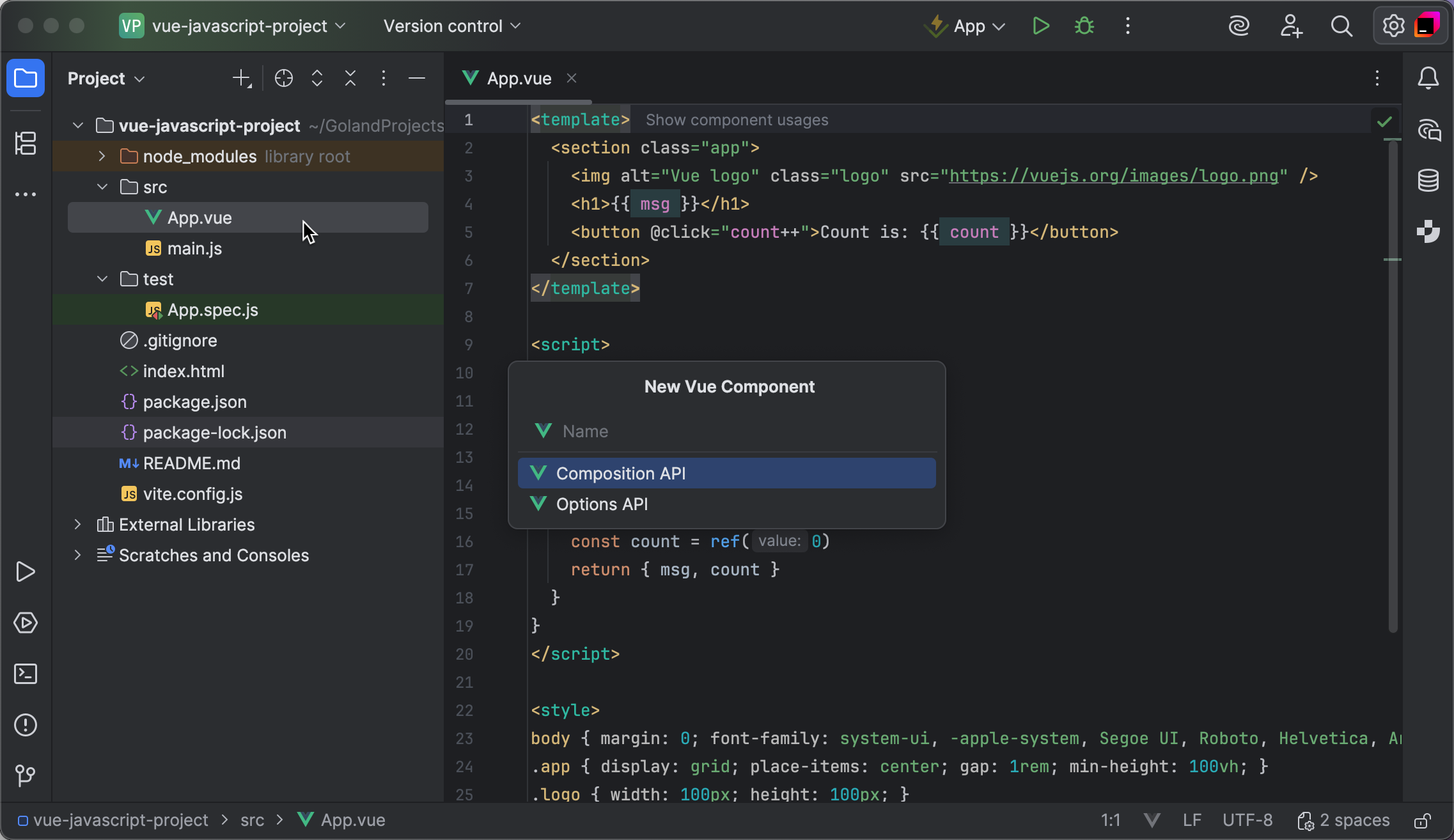1454x840 pixels.
Task: Collapse the src folder
Action: pos(102,187)
